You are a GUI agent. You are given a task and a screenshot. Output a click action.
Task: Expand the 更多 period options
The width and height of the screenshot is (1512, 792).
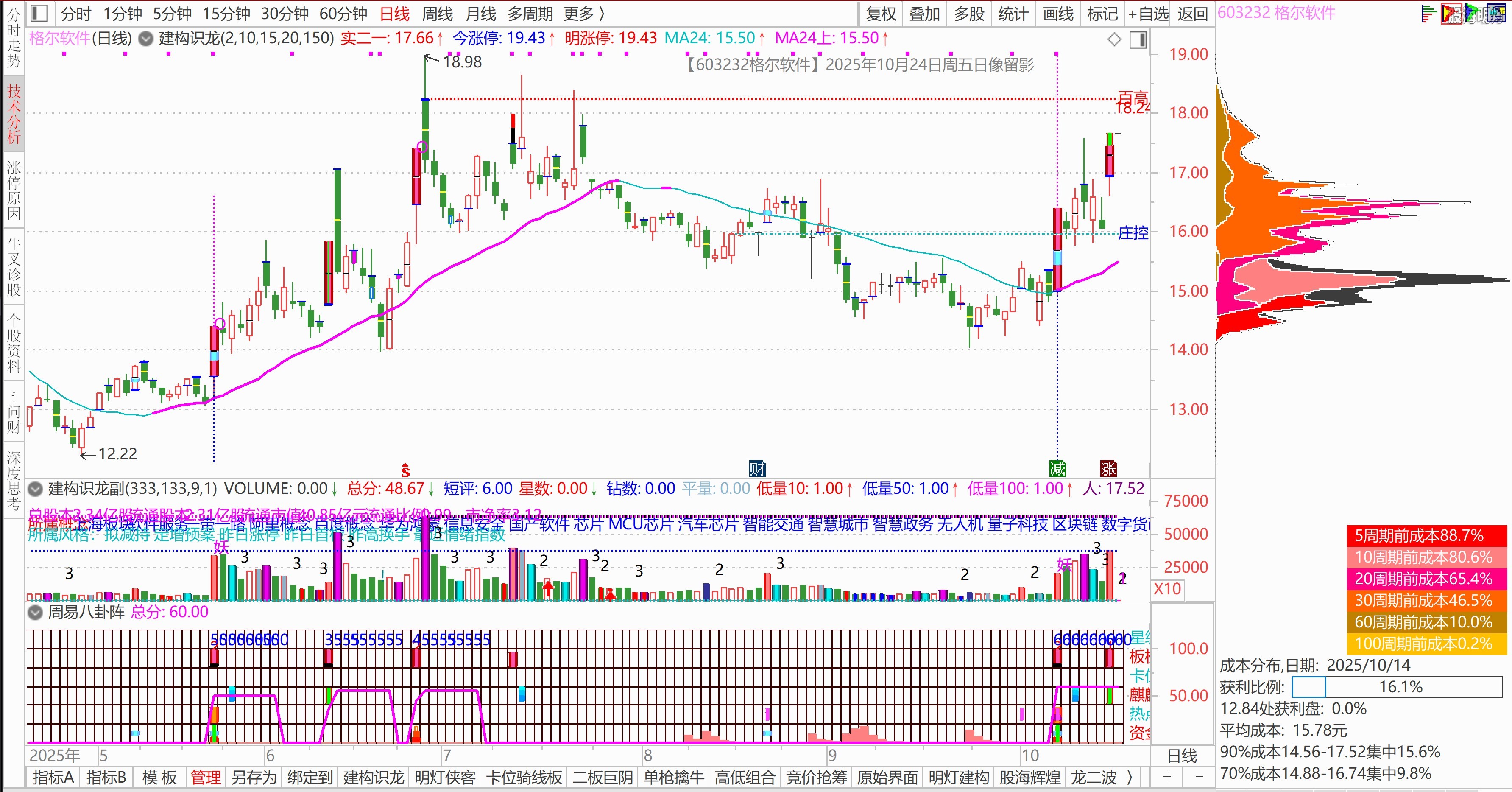[x=583, y=14]
